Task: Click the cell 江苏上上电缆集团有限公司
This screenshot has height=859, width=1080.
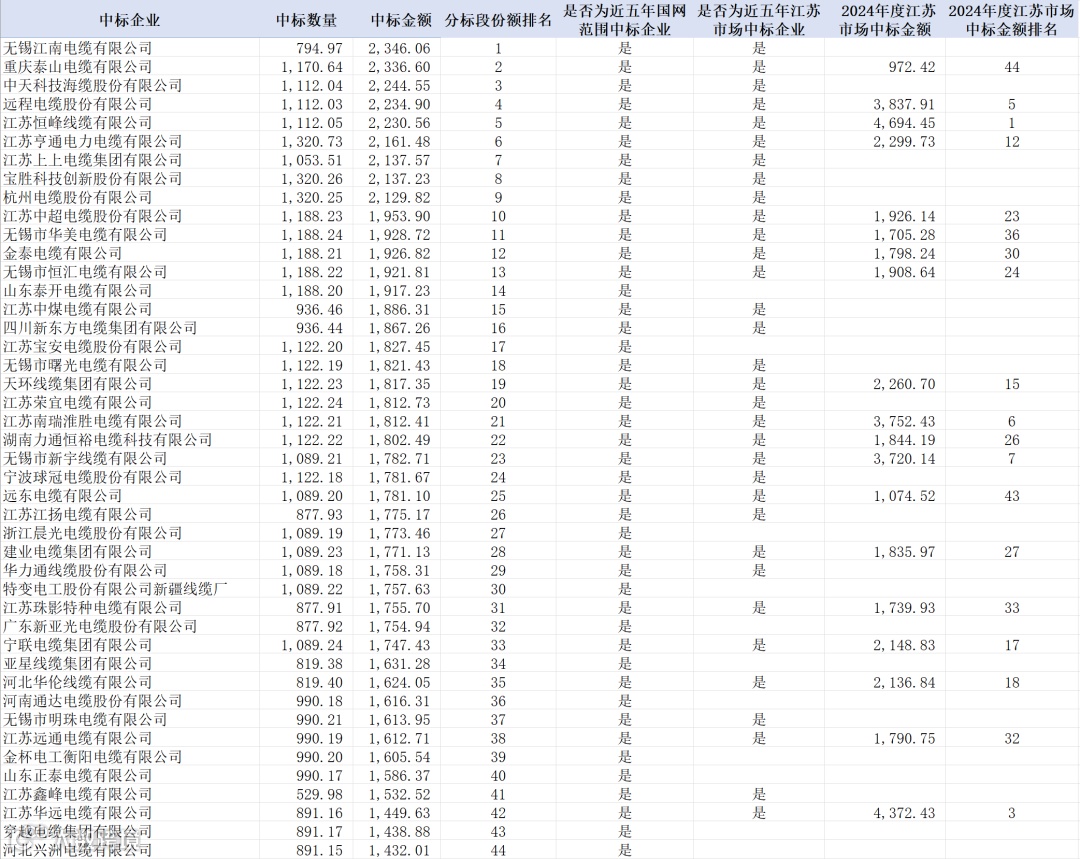Action: point(93,160)
